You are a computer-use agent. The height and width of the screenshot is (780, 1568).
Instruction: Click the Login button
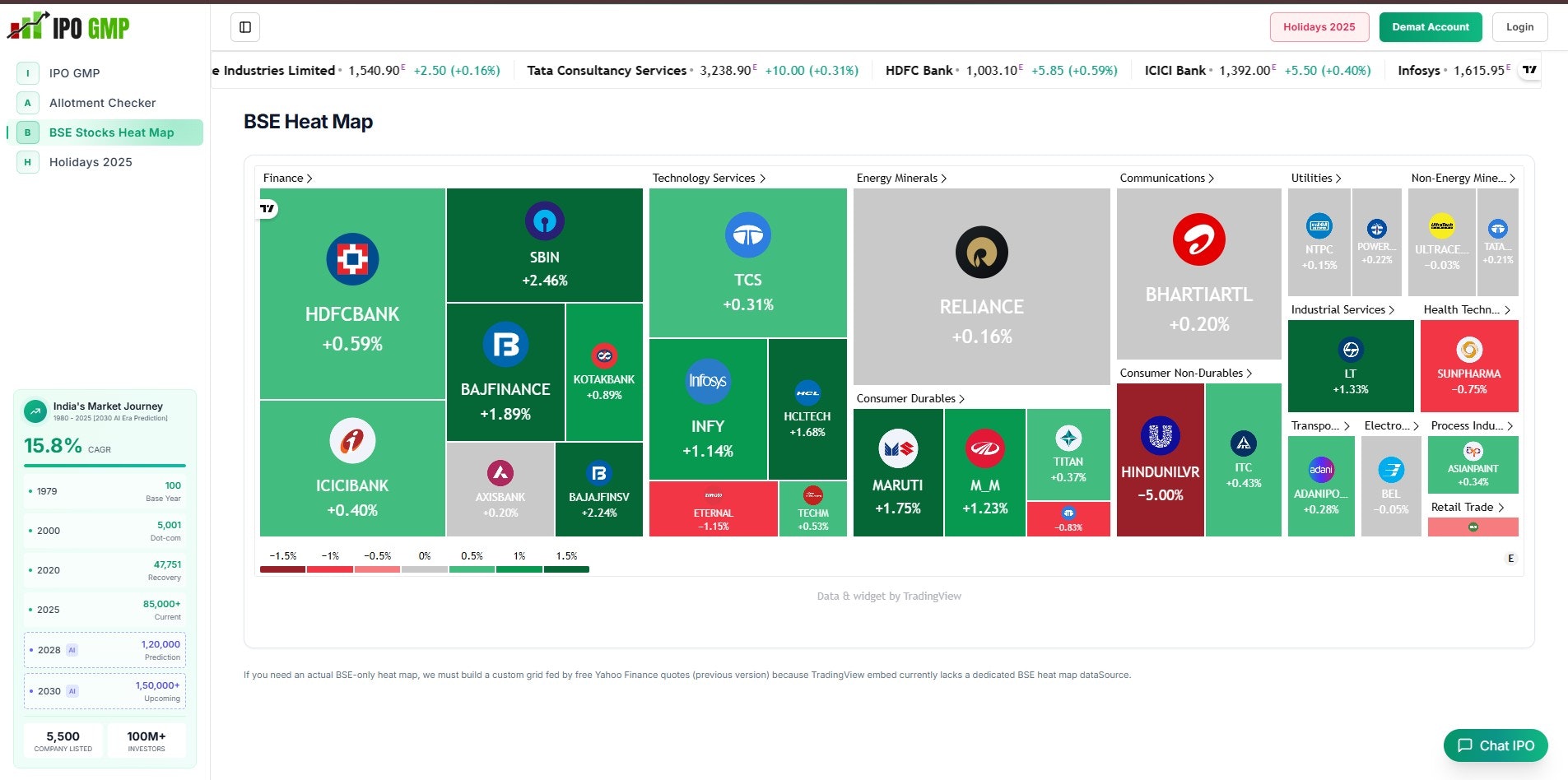coord(1519,26)
